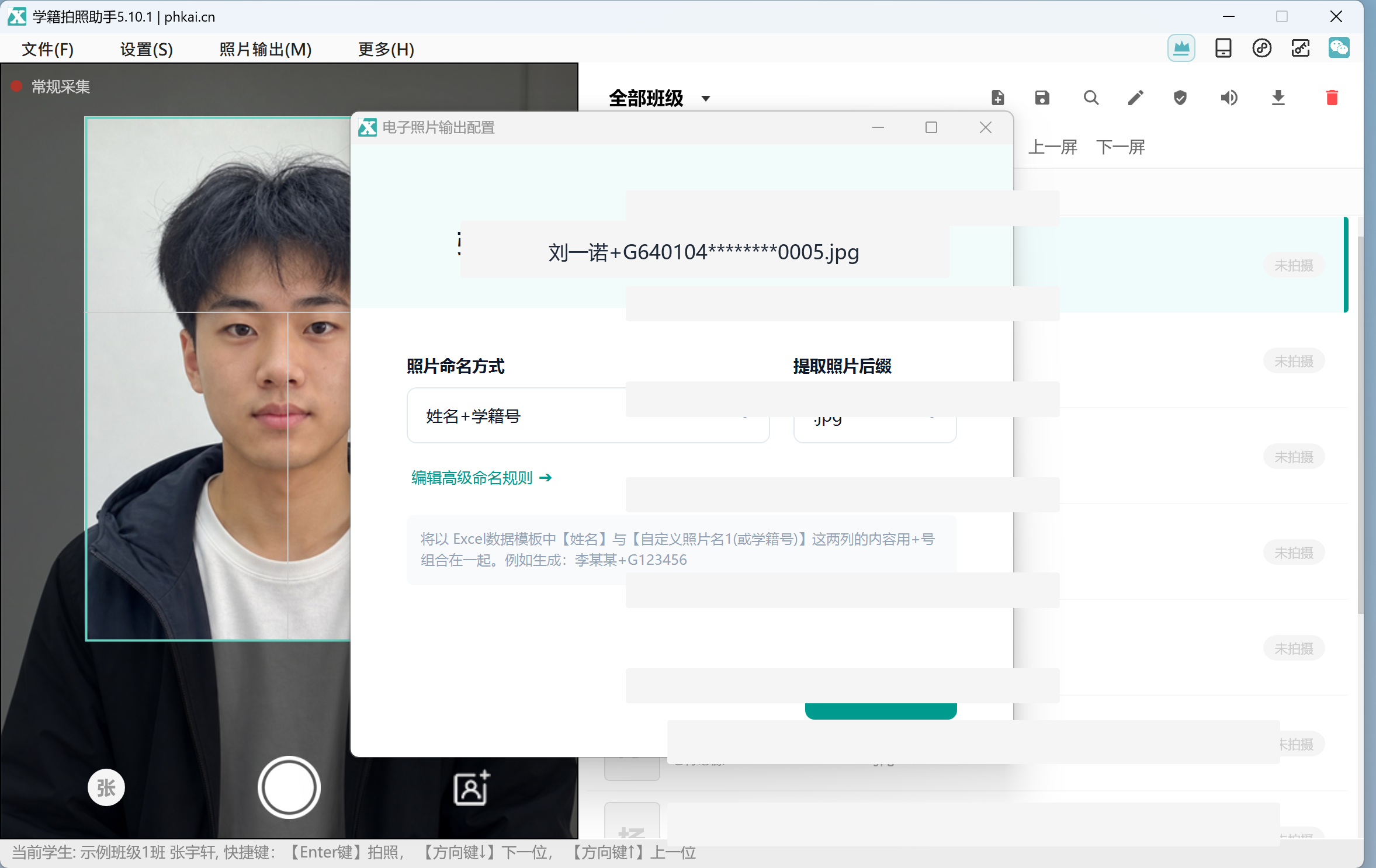The image size is (1376, 868).
Task: Click the status bar current student text
Action: tap(353, 853)
